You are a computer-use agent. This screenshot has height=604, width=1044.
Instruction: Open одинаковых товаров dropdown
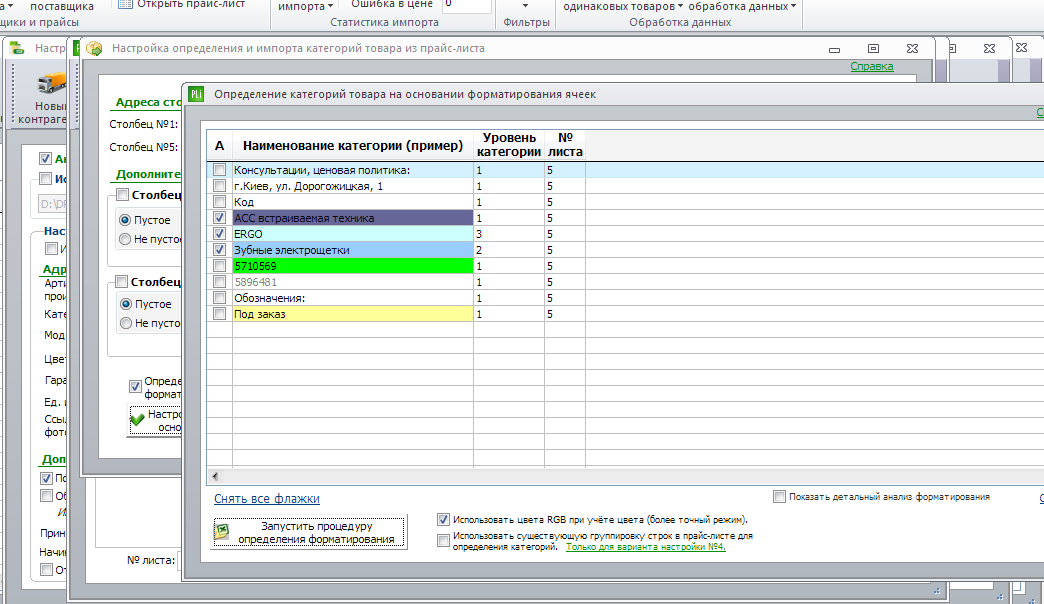click(x=623, y=6)
